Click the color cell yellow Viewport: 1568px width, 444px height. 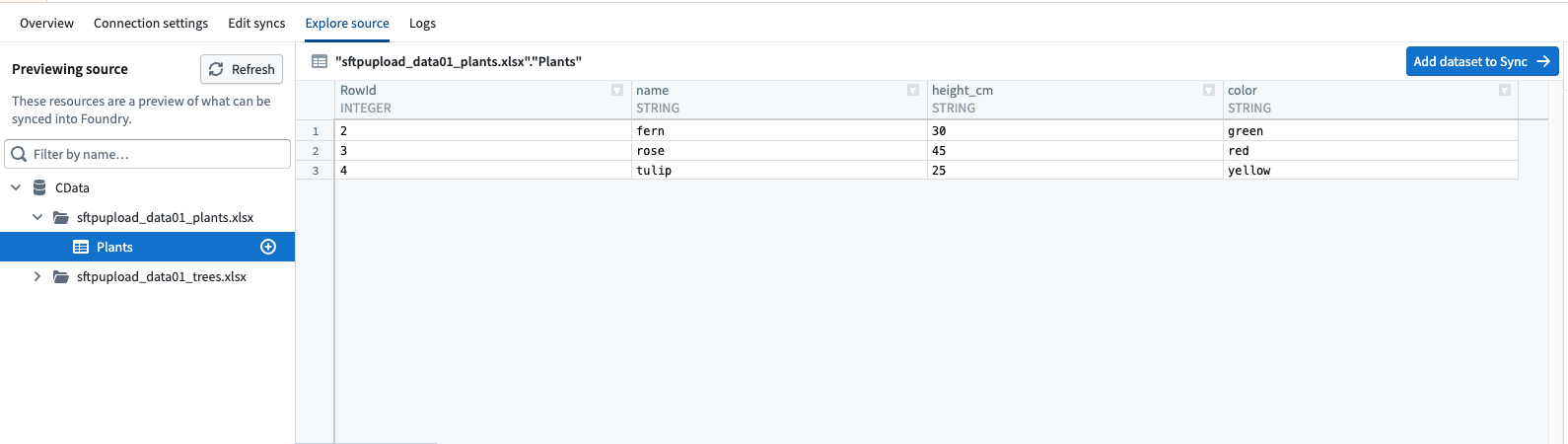click(1371, 171)
